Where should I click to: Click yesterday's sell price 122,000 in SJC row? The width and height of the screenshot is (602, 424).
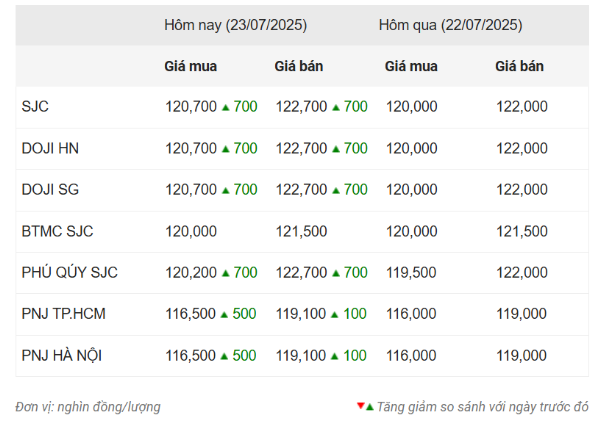click(522, 107)
